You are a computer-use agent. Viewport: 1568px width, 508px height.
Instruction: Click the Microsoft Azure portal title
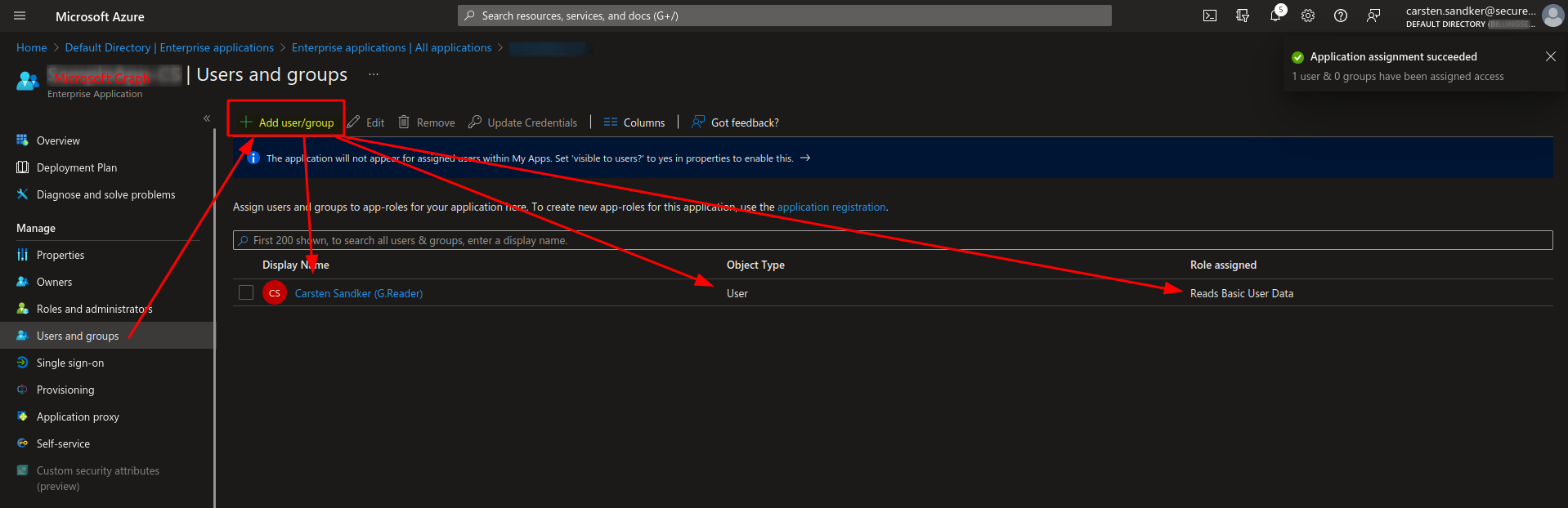[100, 16]
